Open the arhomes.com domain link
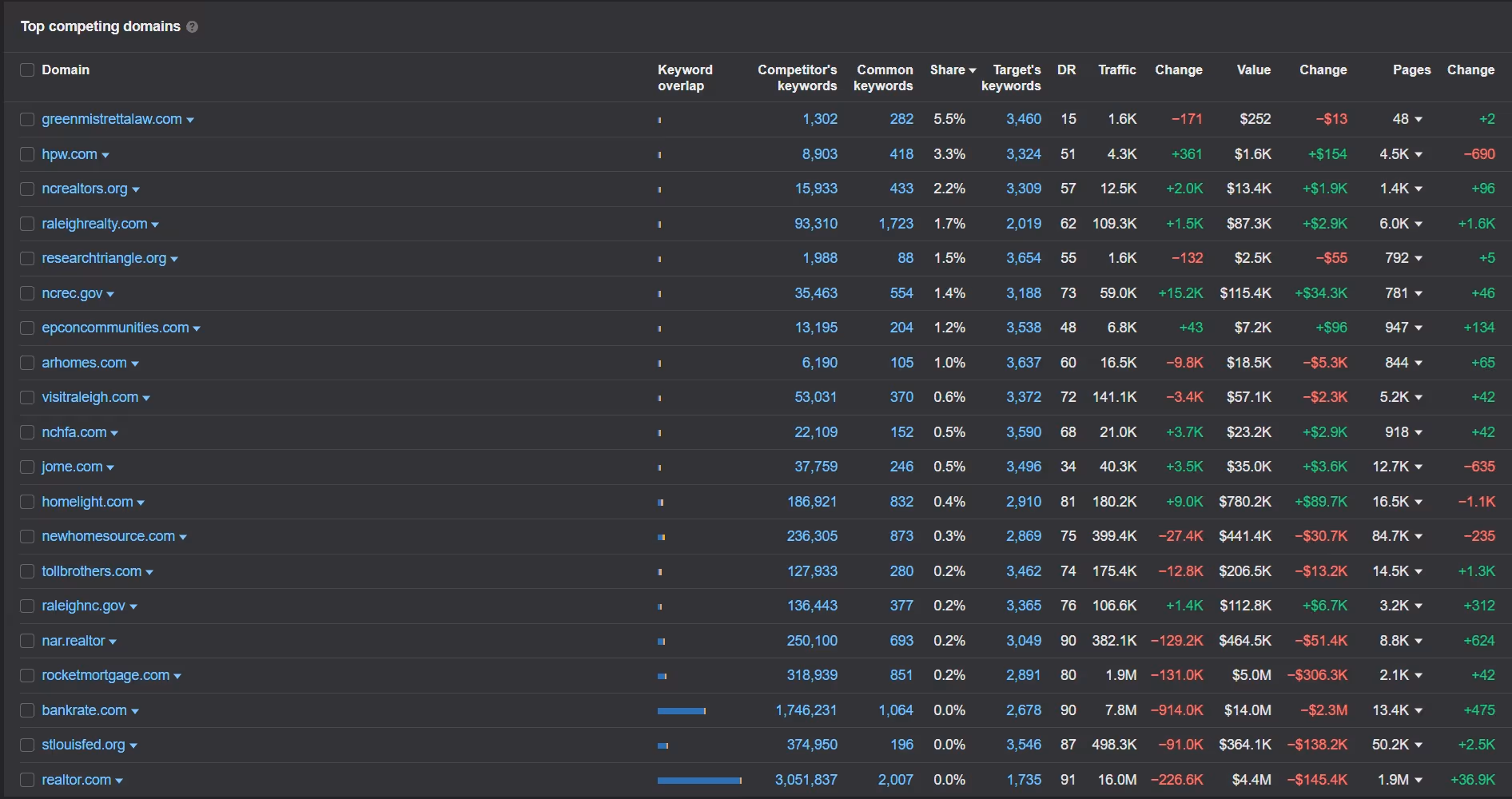Screen dimensions: 1512x799 pos(84,363)
